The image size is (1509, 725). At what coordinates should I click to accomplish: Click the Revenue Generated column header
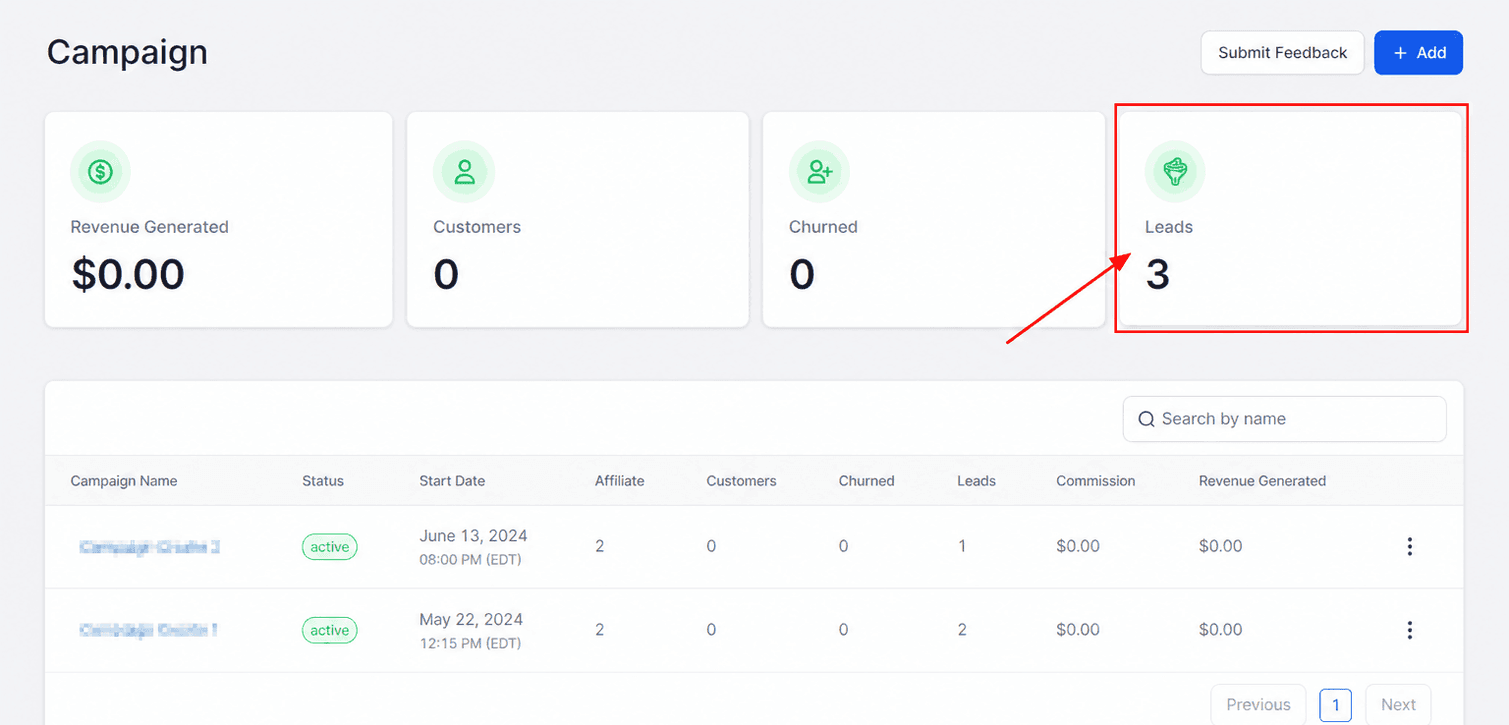point(1262,481)
